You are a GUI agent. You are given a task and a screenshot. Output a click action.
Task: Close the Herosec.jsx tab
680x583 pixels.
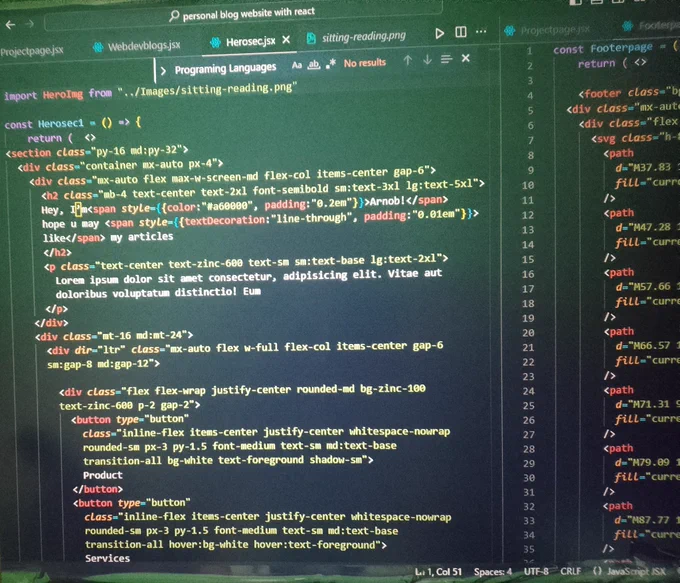coord(286,40)
